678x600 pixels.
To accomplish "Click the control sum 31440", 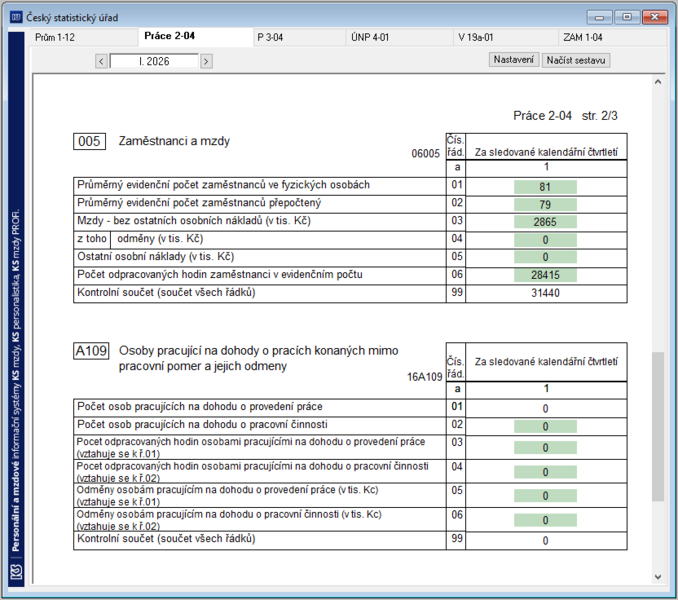I will (x=545, y=293).
